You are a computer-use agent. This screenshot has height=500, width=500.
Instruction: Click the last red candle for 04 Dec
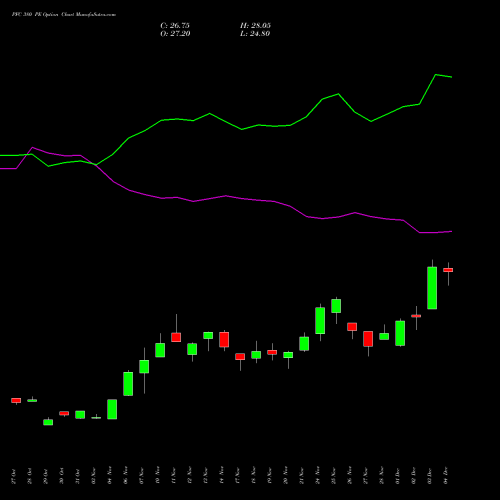point(448,270)
